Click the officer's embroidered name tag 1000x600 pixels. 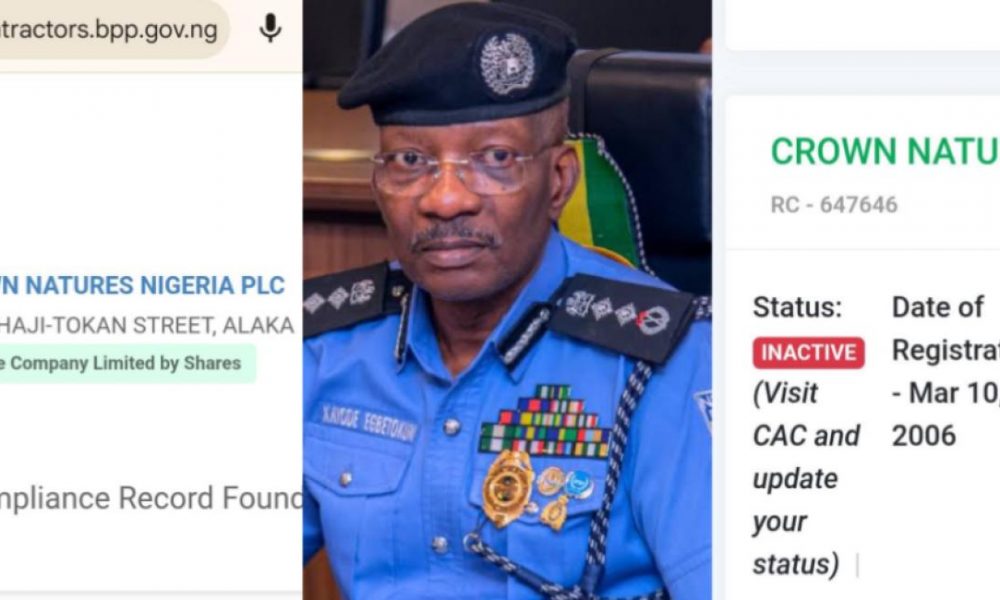[369, 422]
